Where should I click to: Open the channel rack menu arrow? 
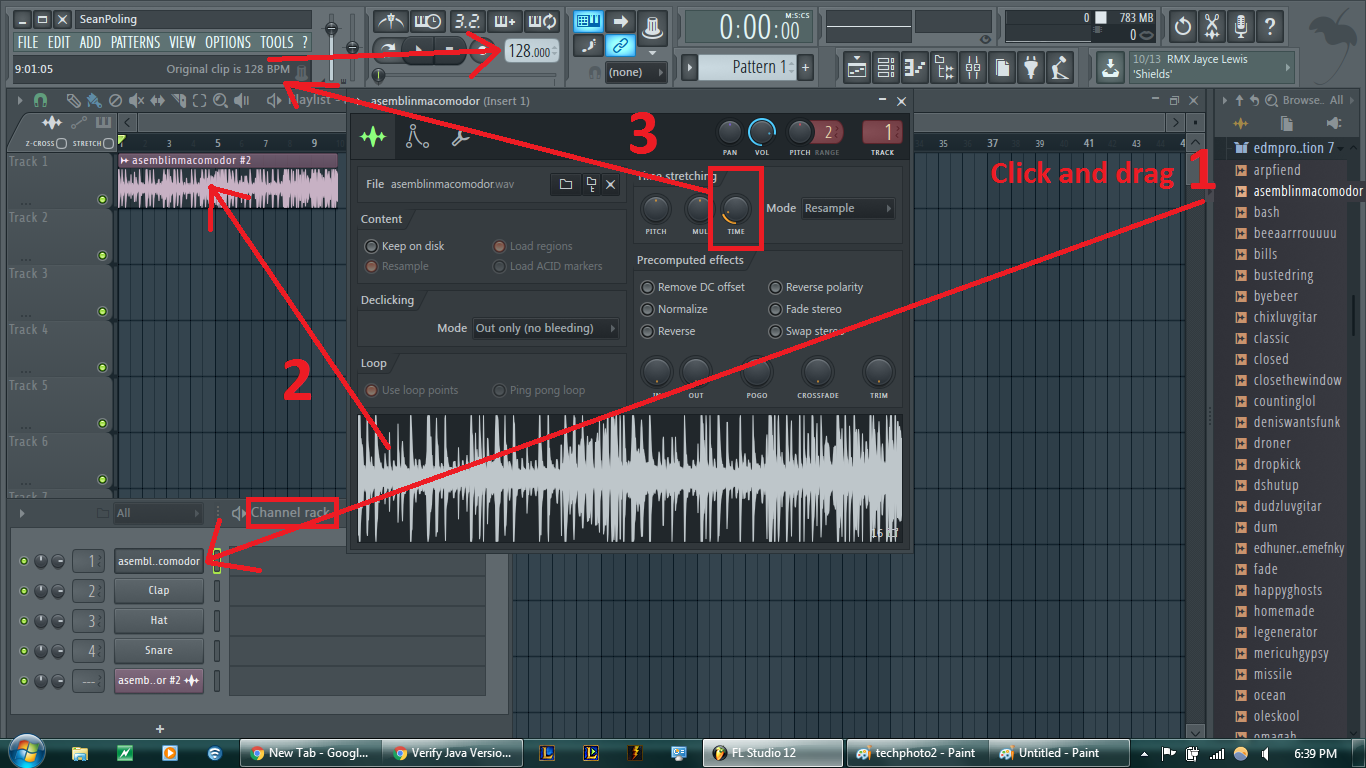coord(20,513)
